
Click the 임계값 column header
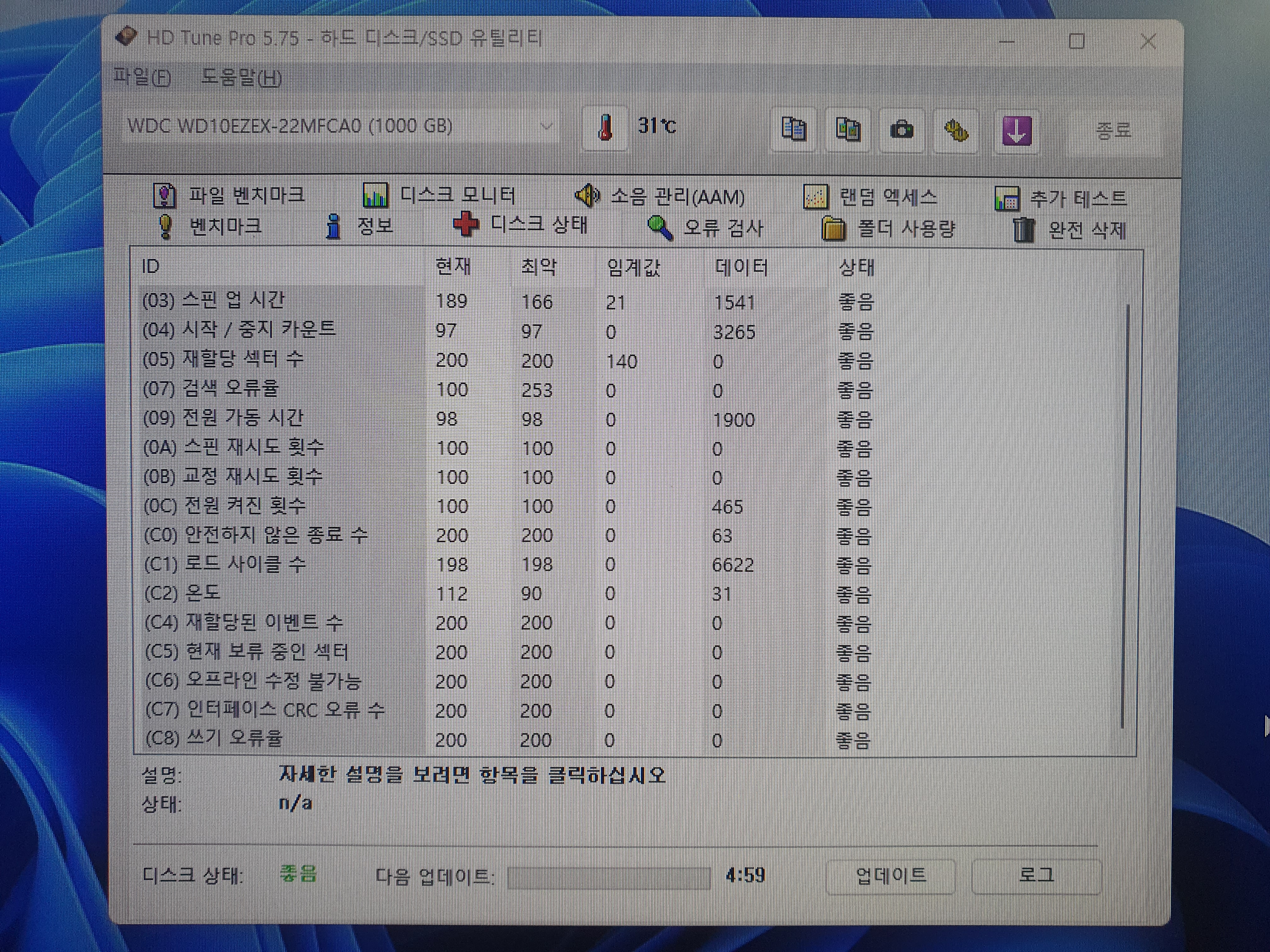pyautogui.click(x=649, y=267)
